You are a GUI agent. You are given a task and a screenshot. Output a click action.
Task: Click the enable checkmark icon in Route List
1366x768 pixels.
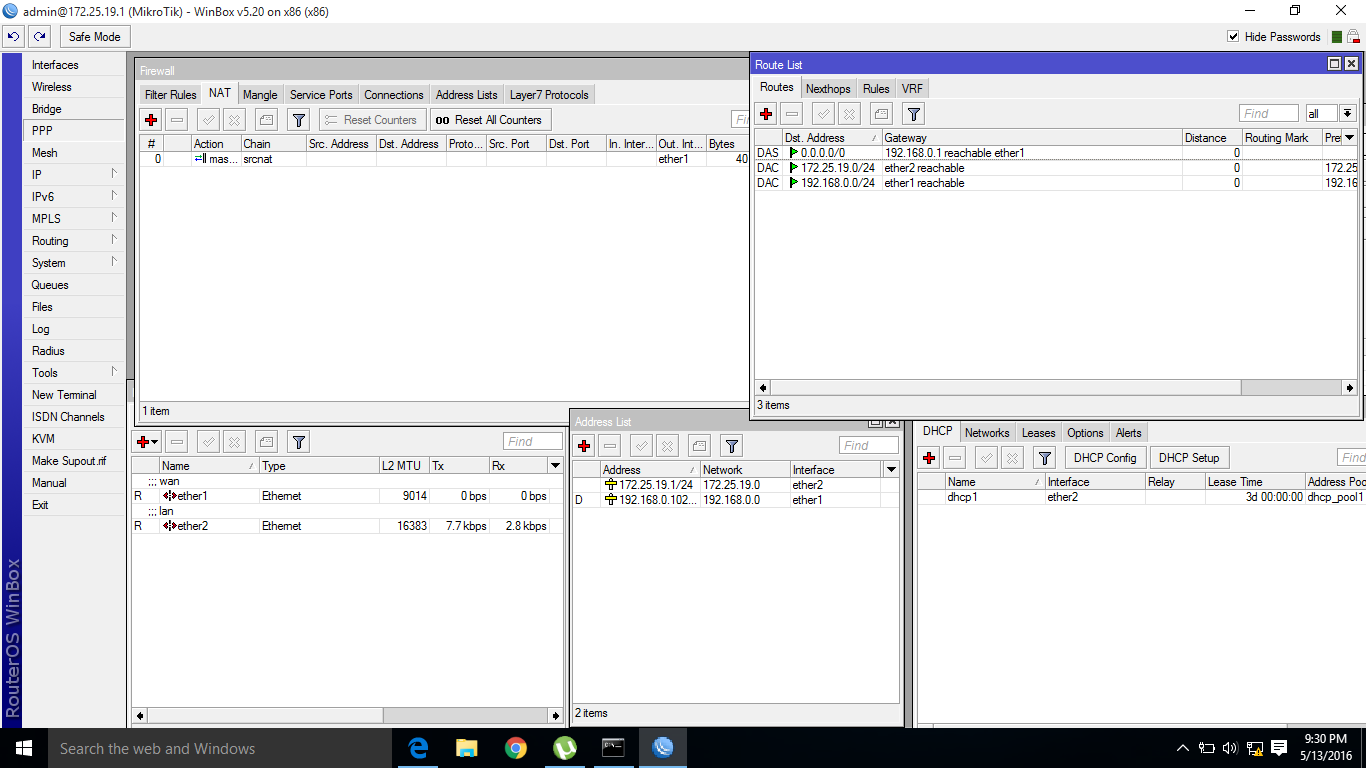click(x=823, y=114)
